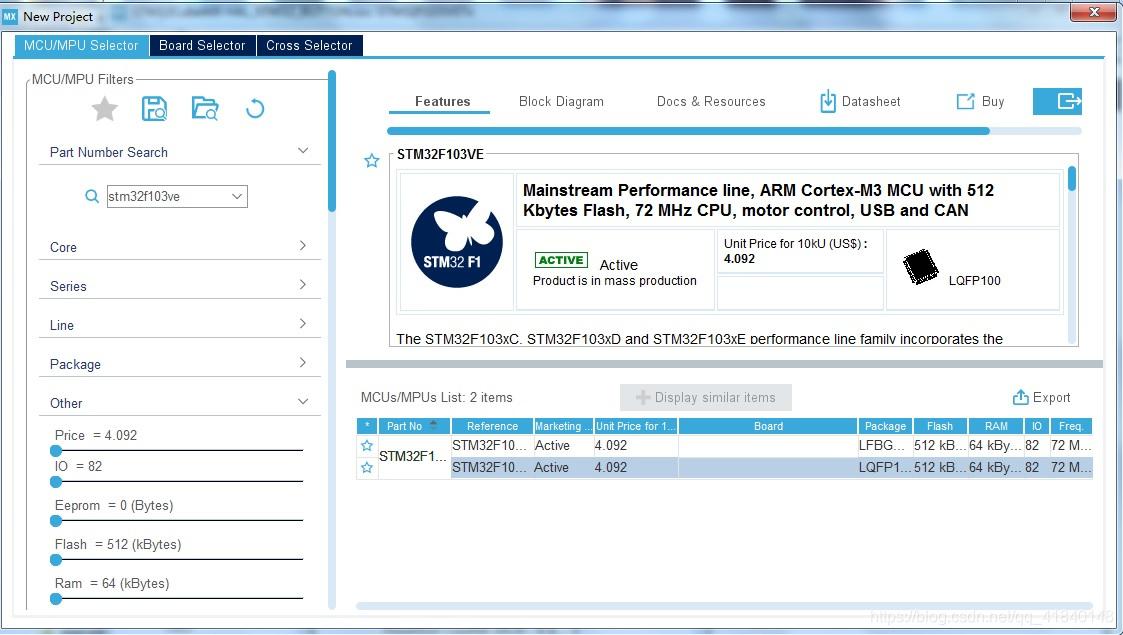Click the Ram slider handle
1123x635 pixels.
56,598
